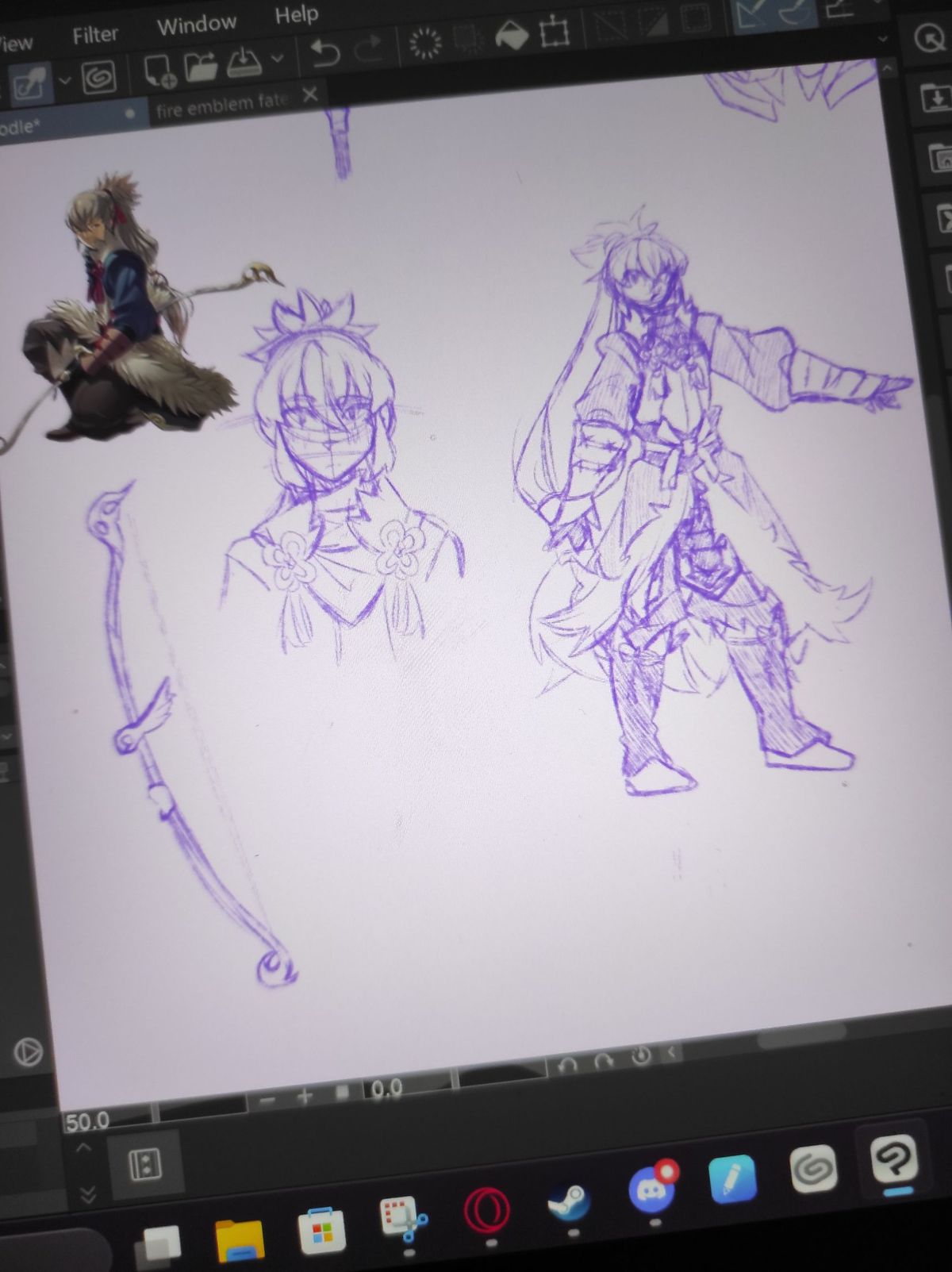The height and width of the screenshot is (1272, 952).
Task: Toggle Snap to Grid
Action: pyautogui.click(x=841, y=8)
